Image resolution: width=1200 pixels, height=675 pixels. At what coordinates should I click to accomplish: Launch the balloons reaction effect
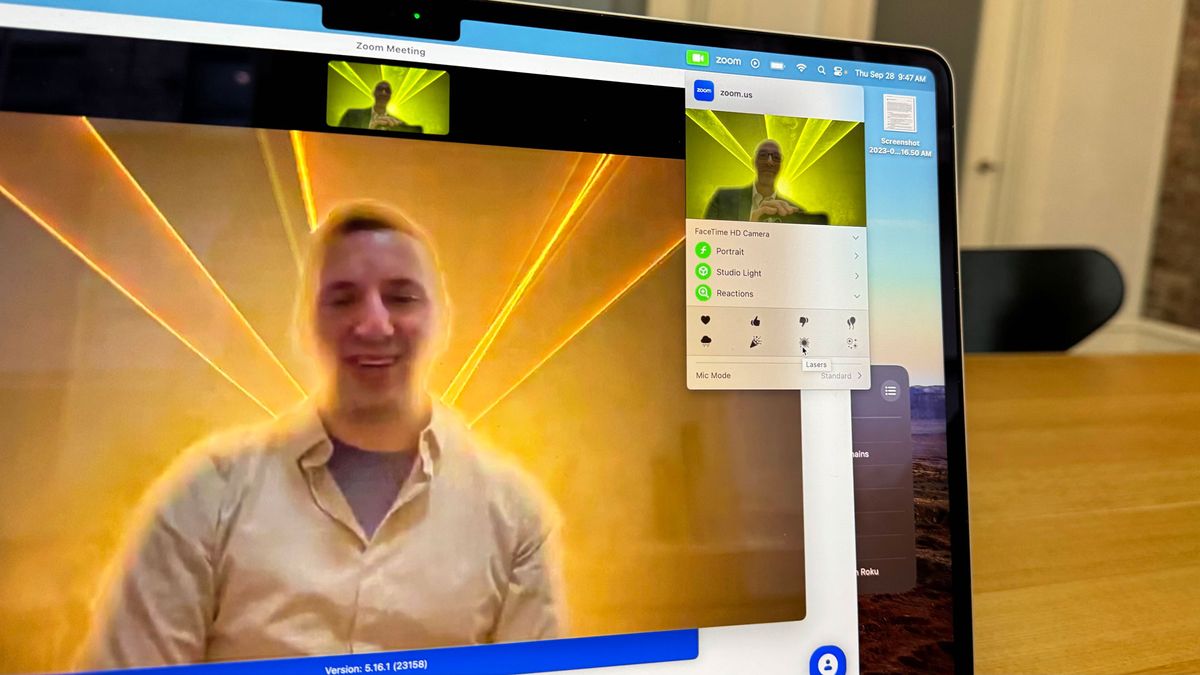[851, 323]
